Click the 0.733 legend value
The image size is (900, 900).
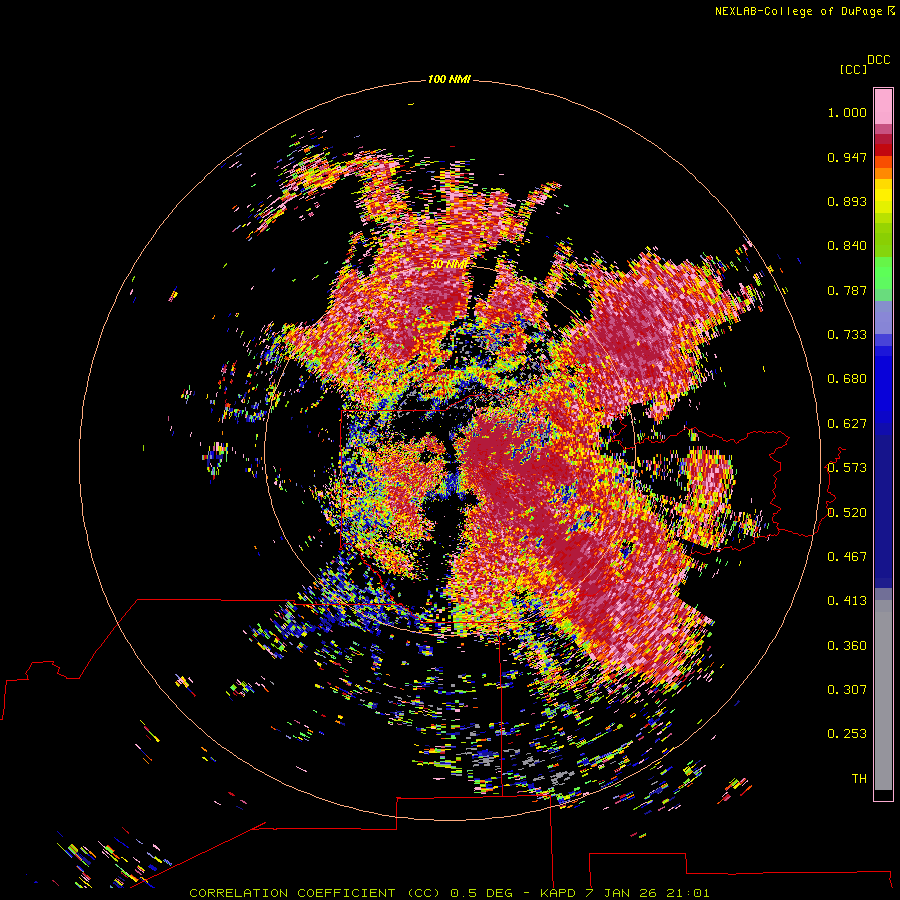tap(847, 335)
